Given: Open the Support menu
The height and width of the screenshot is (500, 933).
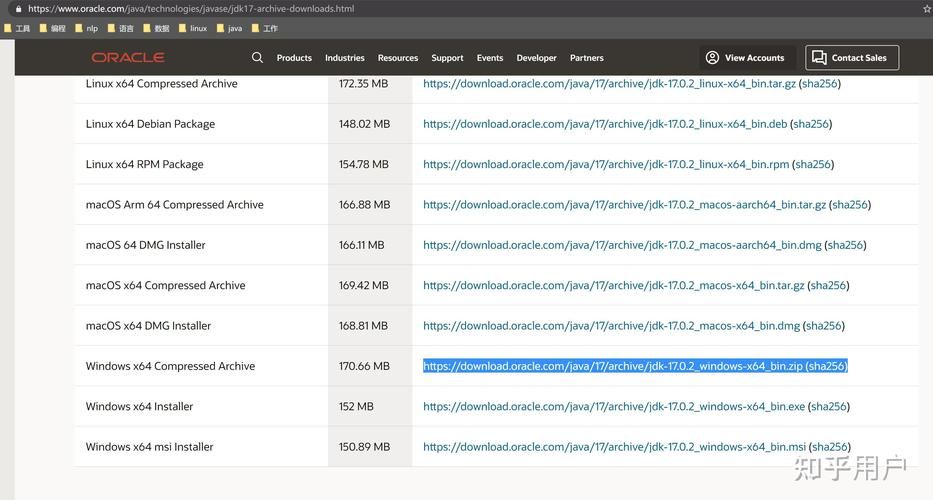Looking at the screenshot, I should 447,58.
